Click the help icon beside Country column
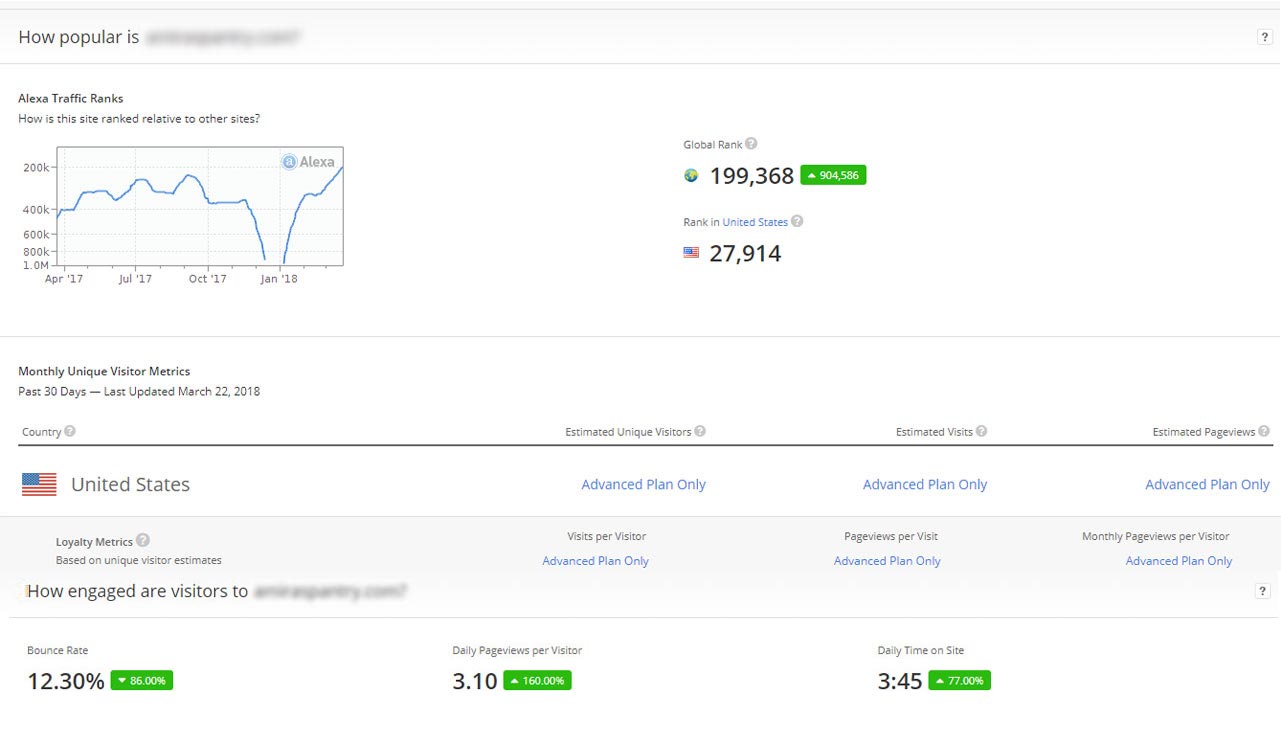 pos(70,431)
